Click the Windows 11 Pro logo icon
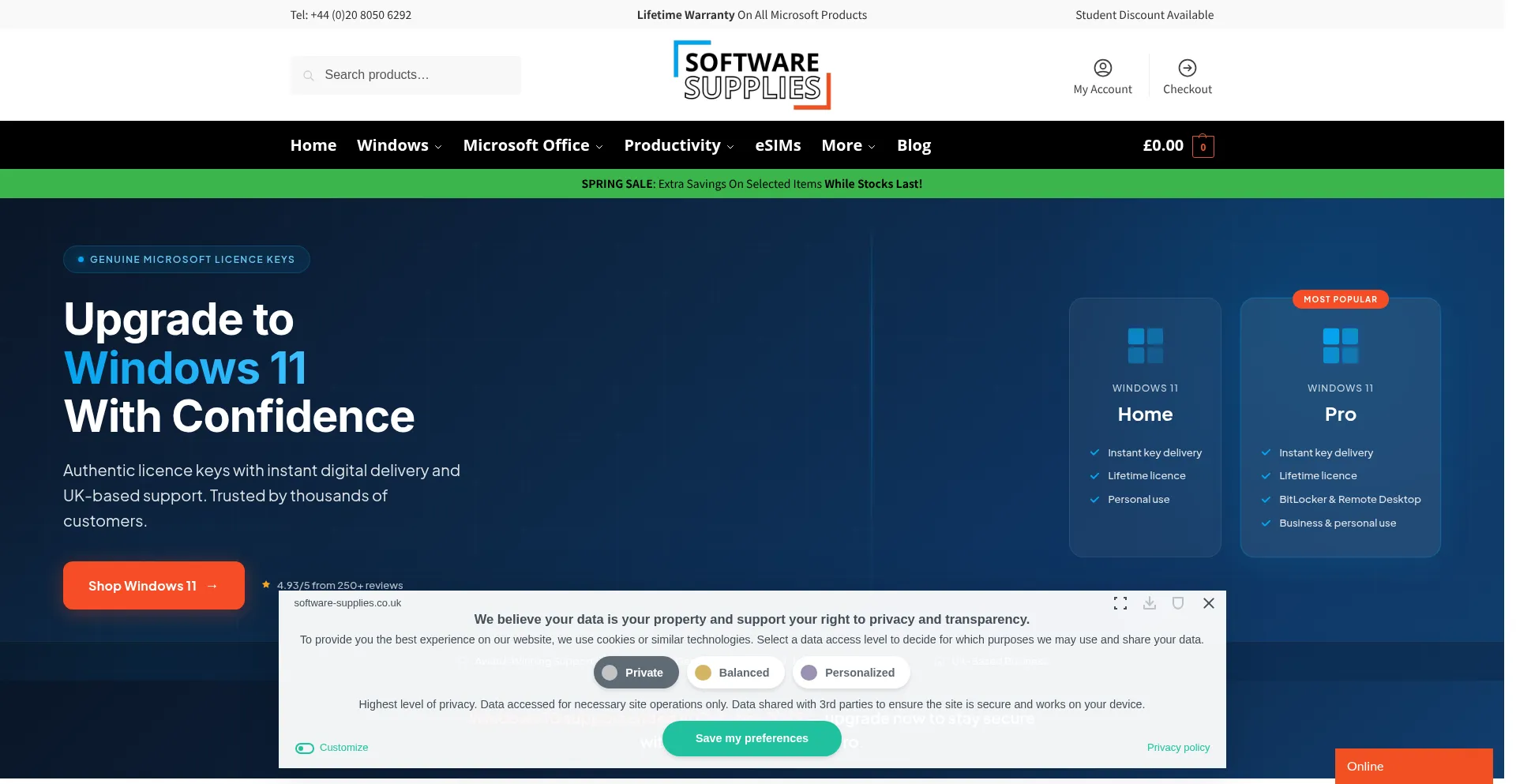The width and height of the screenshot is (1516, 784). pos(1340,346)
